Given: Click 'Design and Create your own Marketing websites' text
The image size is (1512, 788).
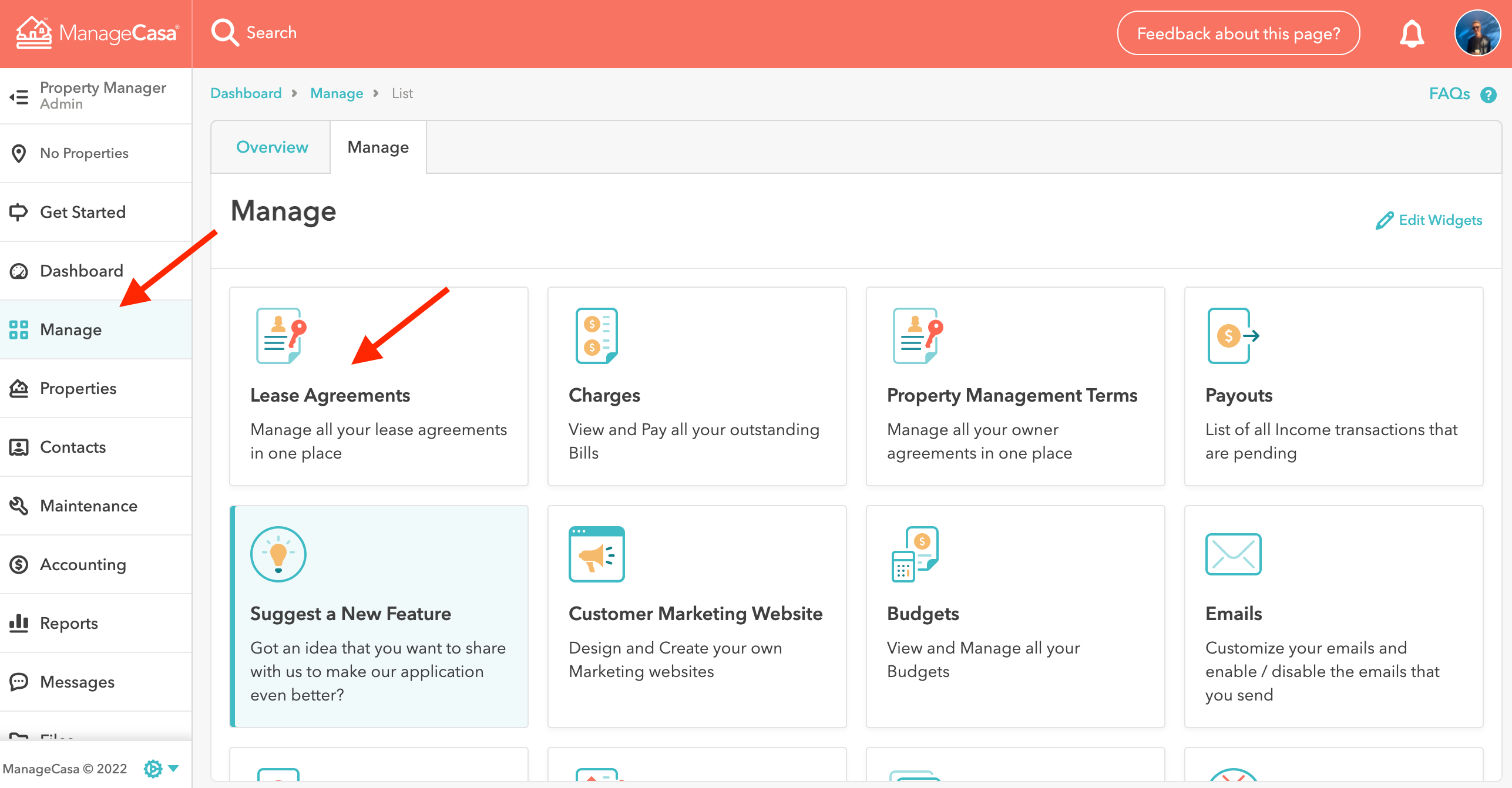Looking at the screenshot, I should [676, 659].
